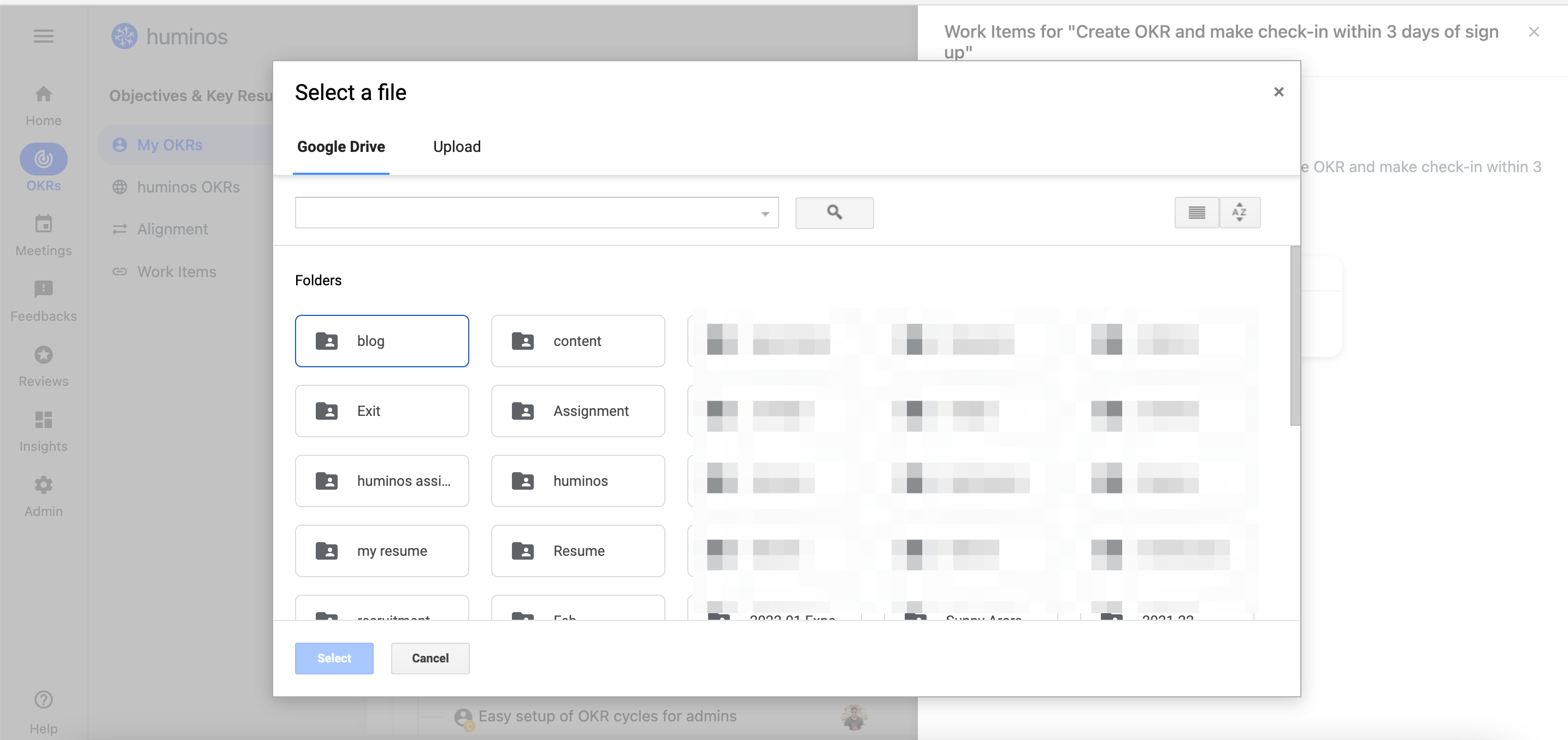The height and width of the screenshot is (740, 1568).
Task: Open Feedbacks sidebar icon
Action: [x=43, y=289]
